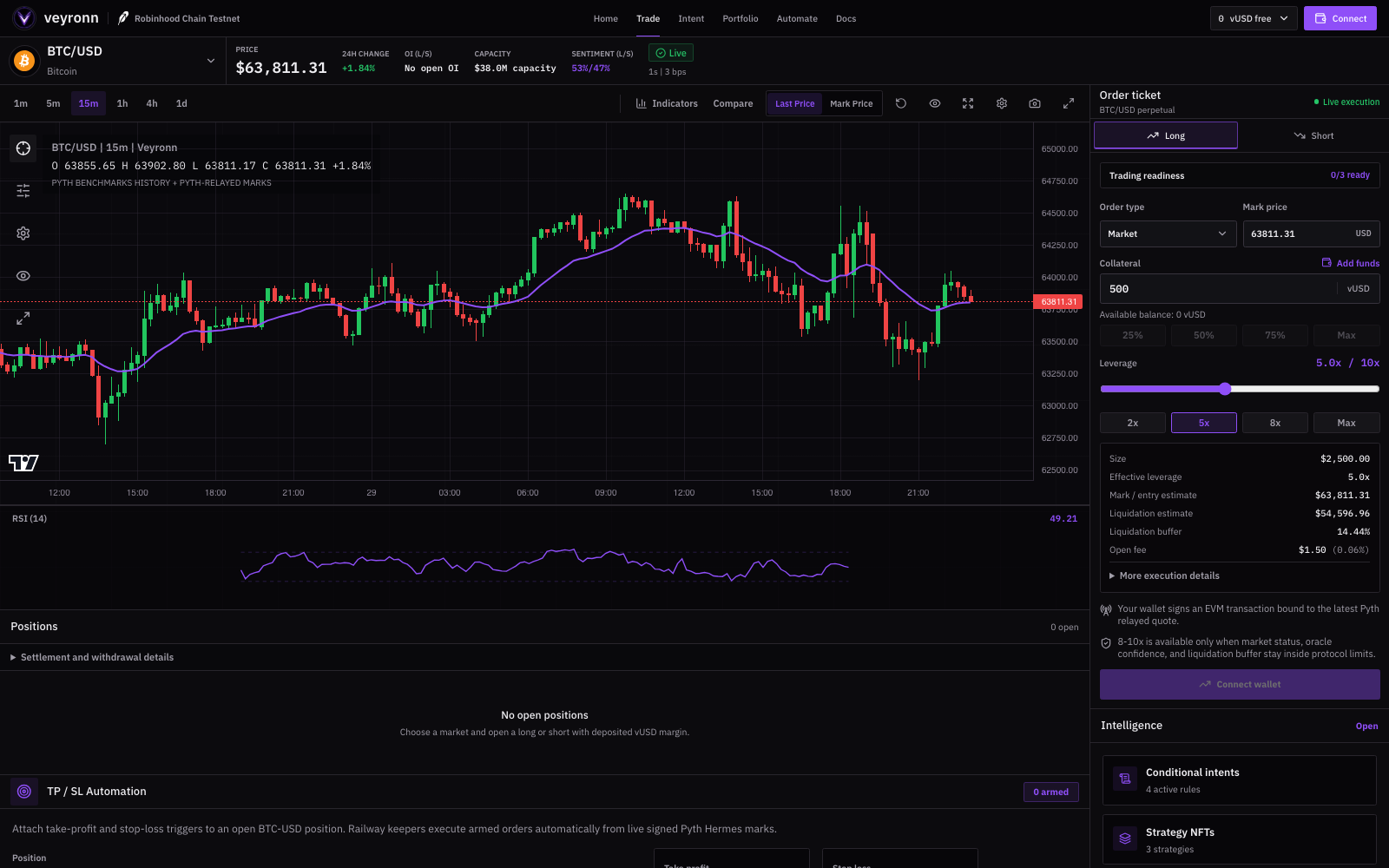Open the Home tab
The width and height of the screenshot is (1389, 868).
606,18
